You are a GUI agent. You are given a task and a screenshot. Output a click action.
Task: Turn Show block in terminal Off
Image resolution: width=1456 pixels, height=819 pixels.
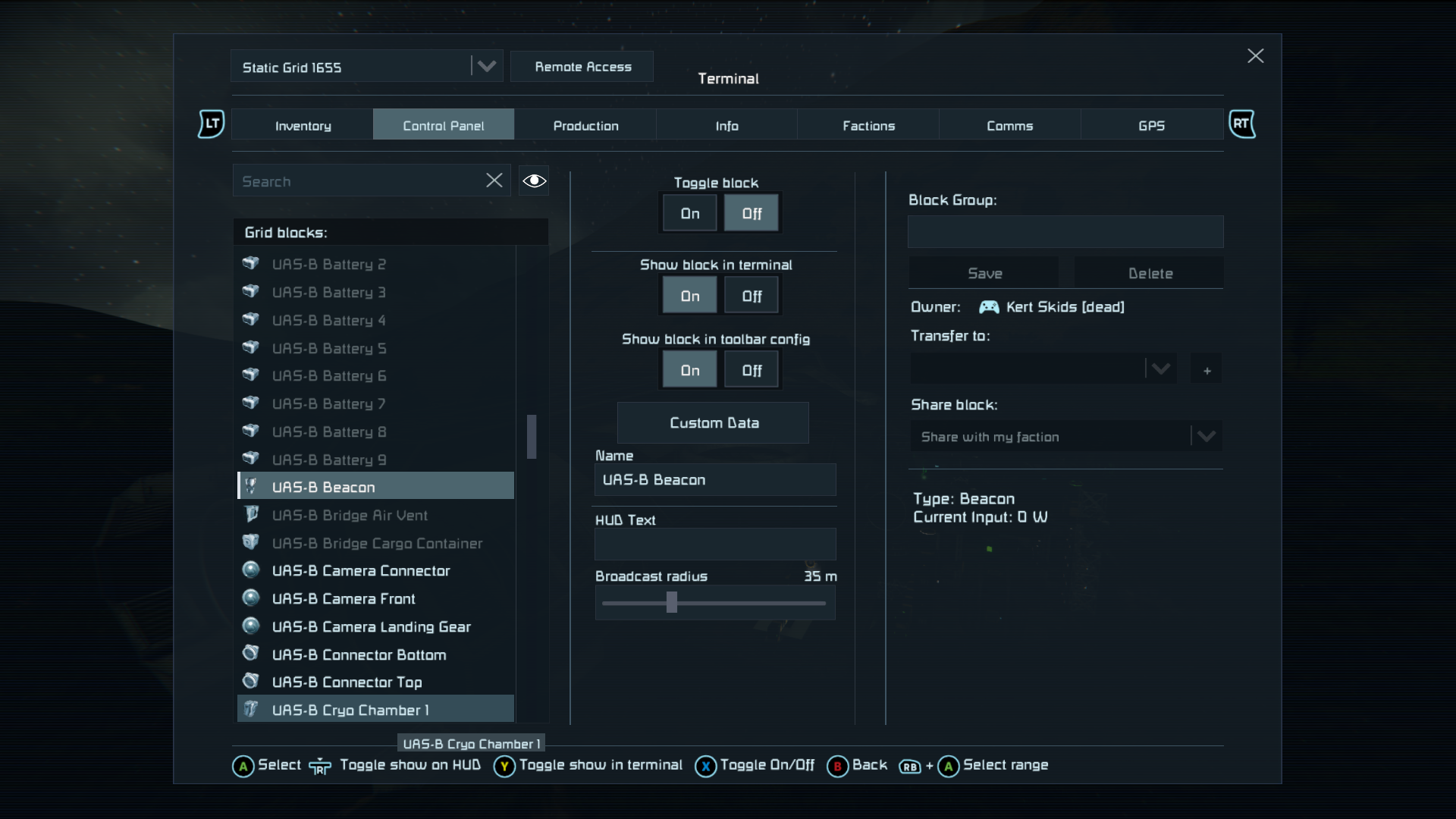coord(752,296)
